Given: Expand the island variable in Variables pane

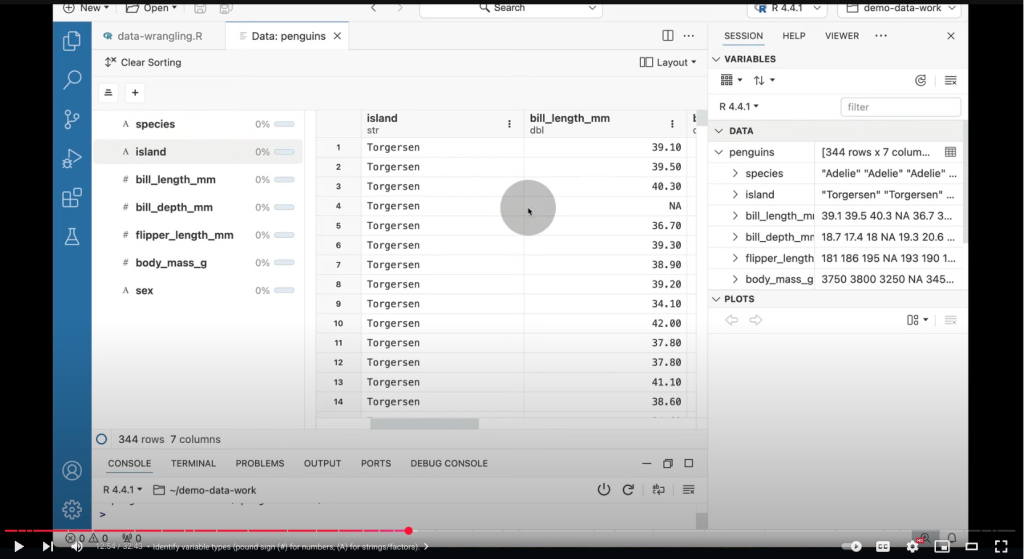Looking at the screenshot, I should coord(735,195).
